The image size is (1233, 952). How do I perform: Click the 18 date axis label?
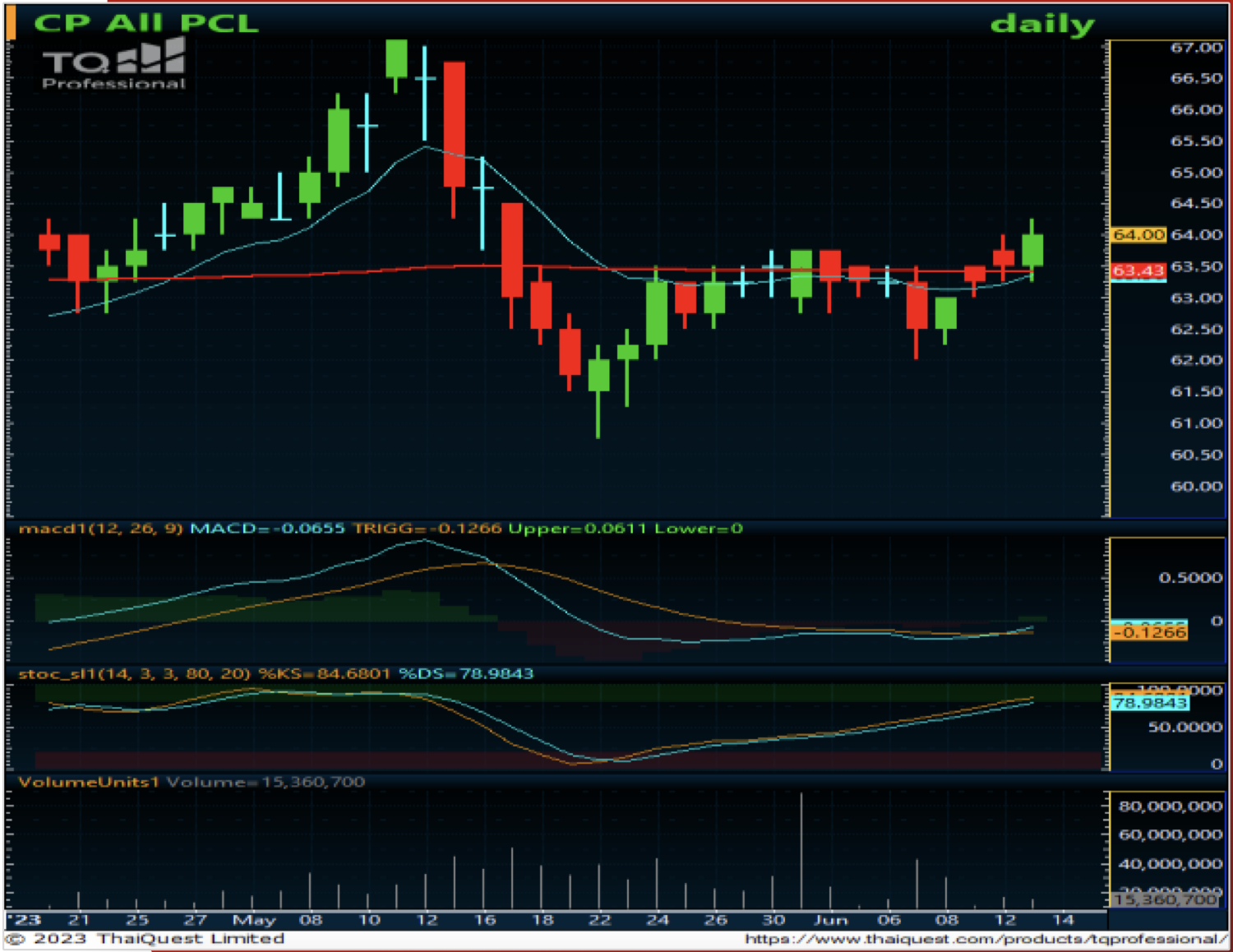tap(543, 920)
